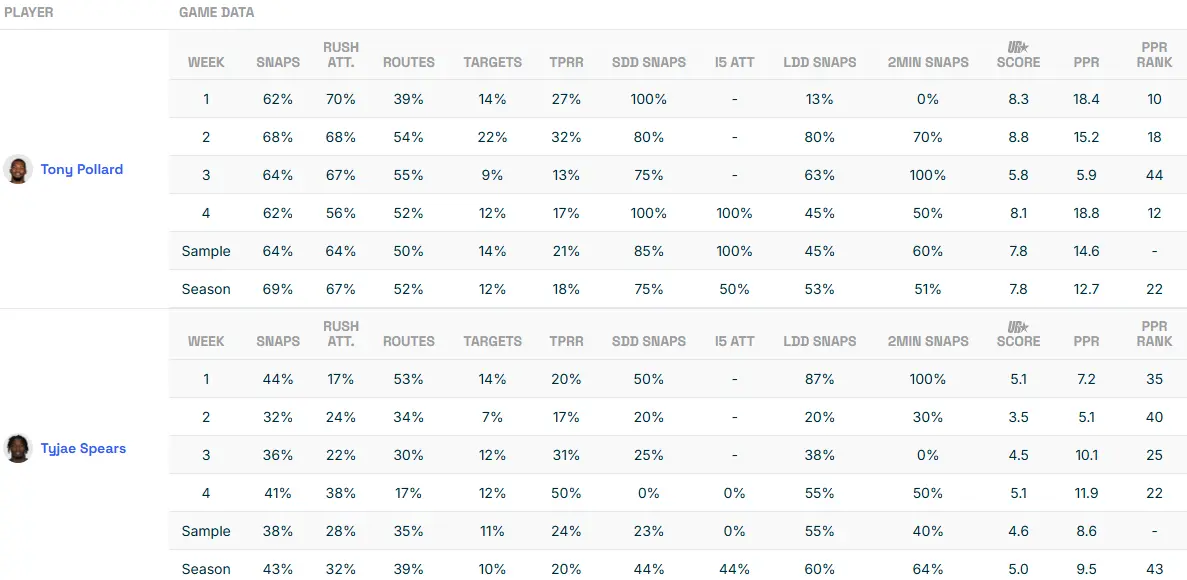
Task: Open the Tyjae Spears player link
Action: click(83, 449)
